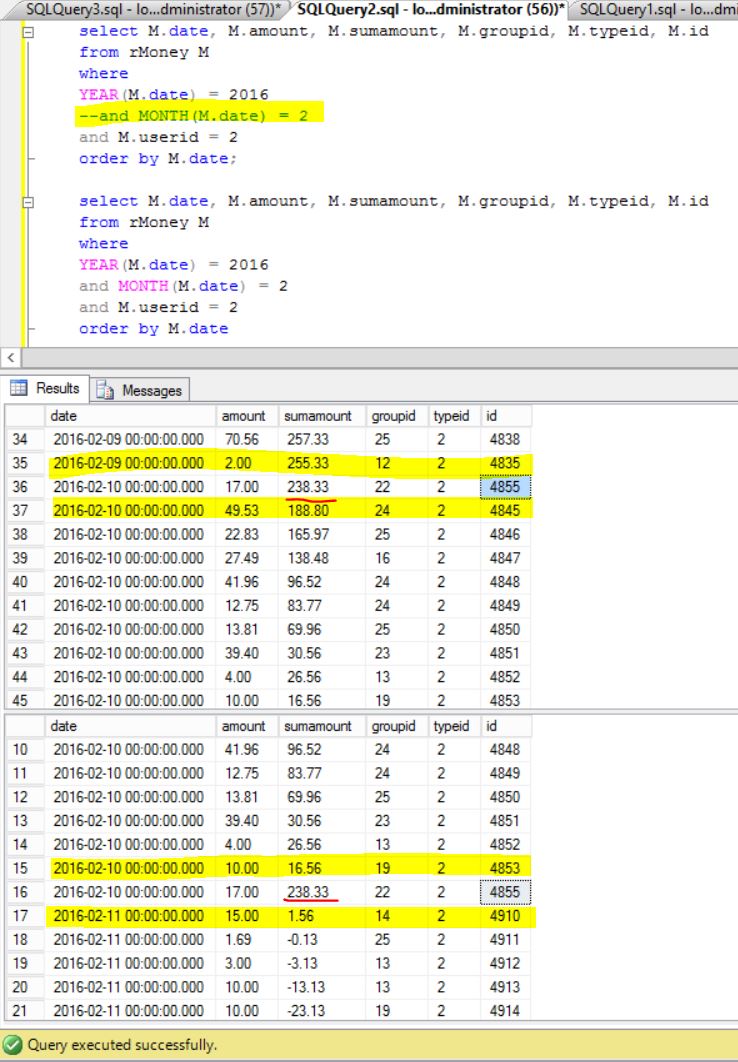Click the id cell 4838
Image resolution: width=738 pixels, height=1062 pixels.
click(505, 440)
